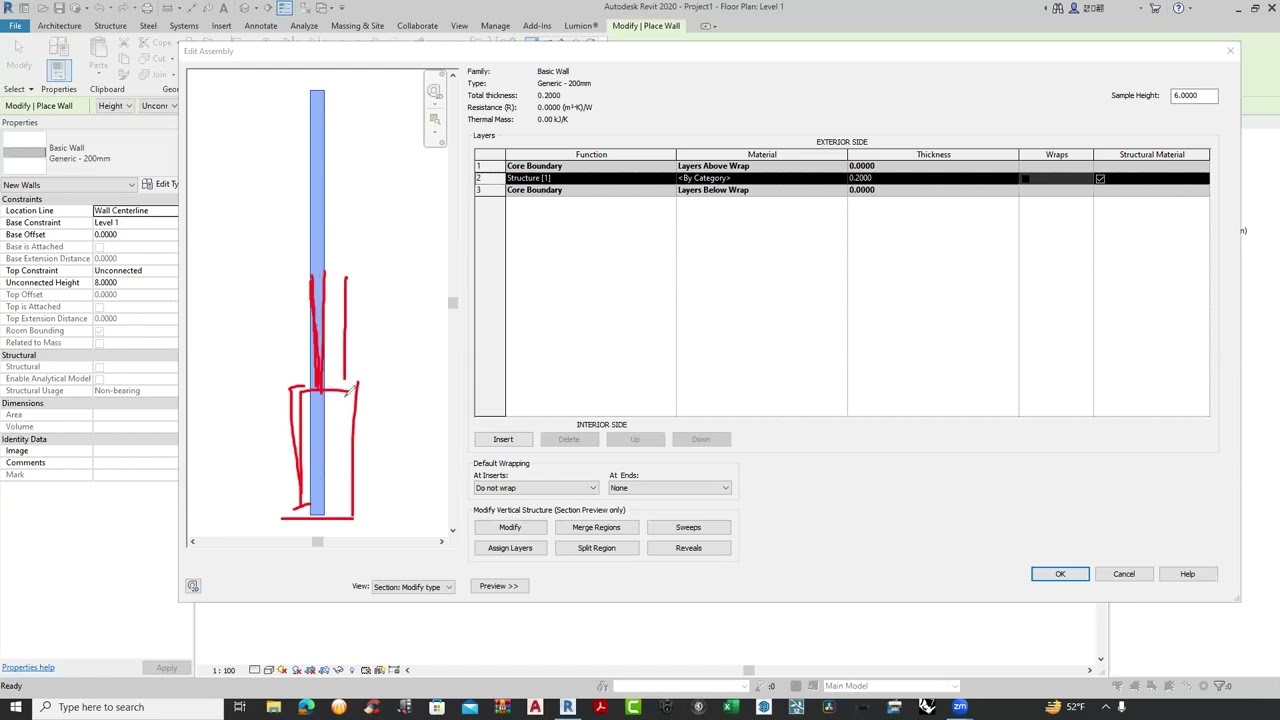Image resolution: width=1280 pixels, height=720 pixels.
Task: Switch to Revit in the taskbar
Action: click(x=567, y=707)
